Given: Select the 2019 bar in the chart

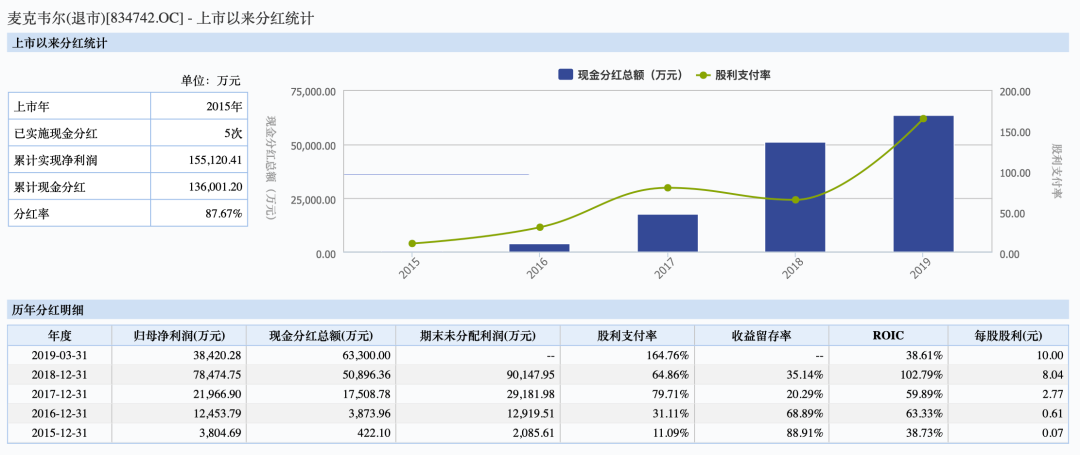Looking at the screenshot, I should click(923, 184).
